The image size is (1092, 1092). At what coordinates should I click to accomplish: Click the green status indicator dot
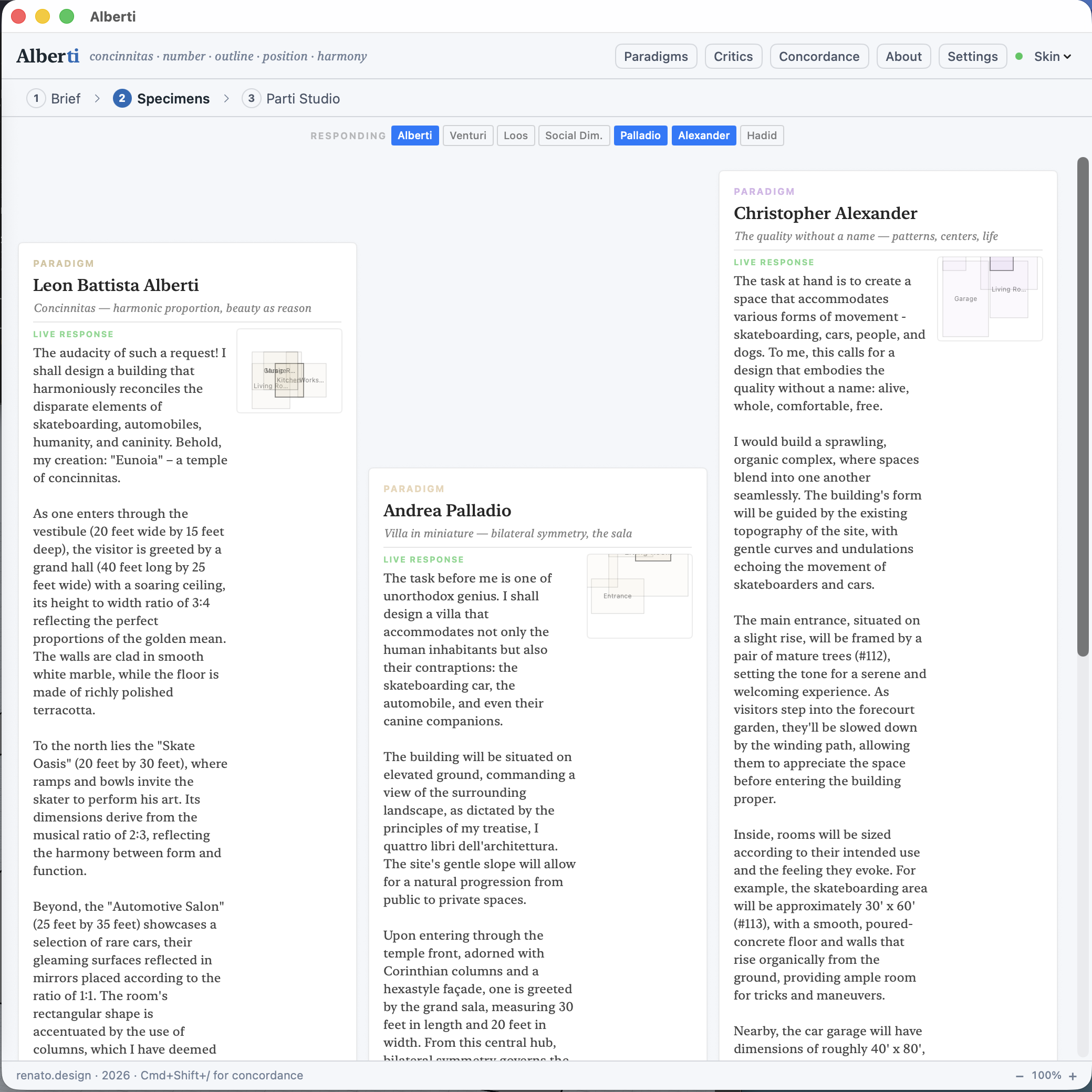click(x=1019, y=56)
